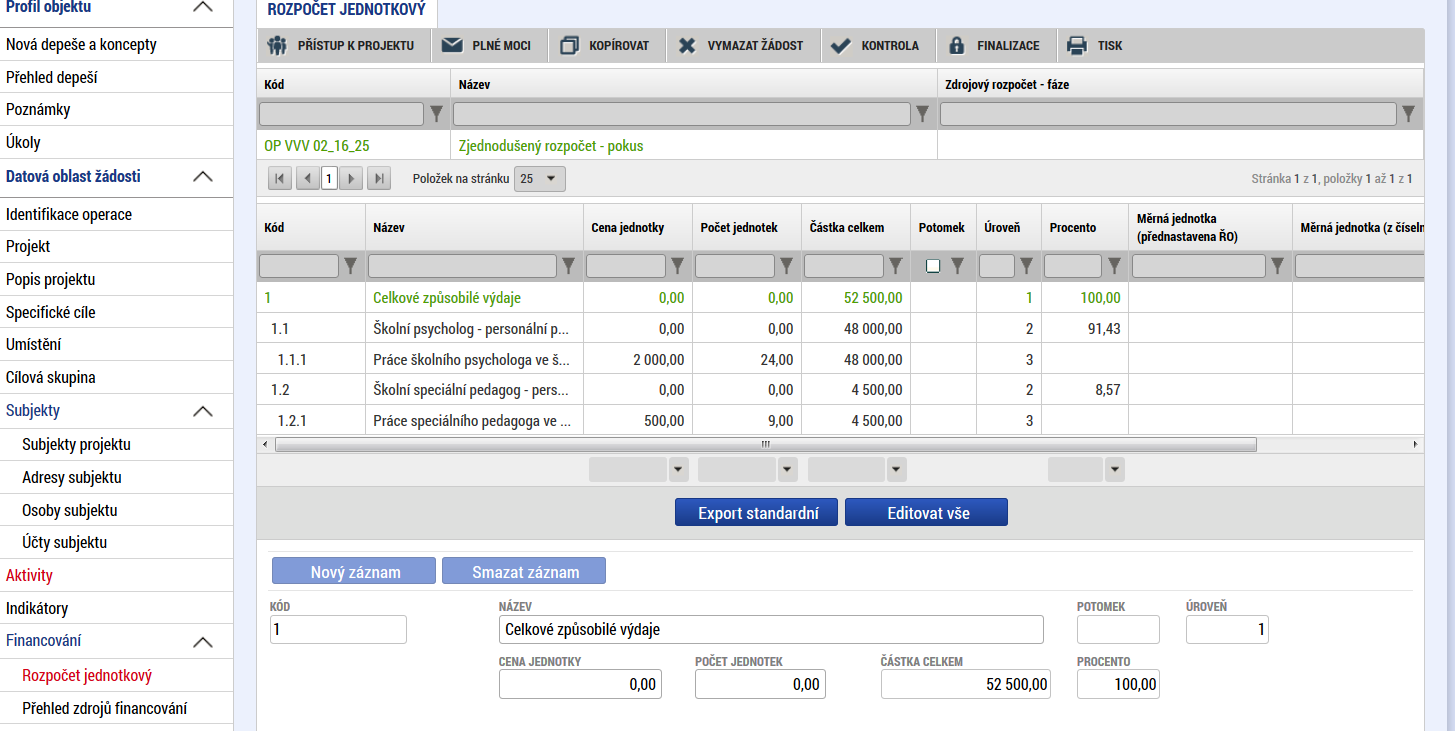
Task: Click Editovat vše button
Action: [926, 513]
